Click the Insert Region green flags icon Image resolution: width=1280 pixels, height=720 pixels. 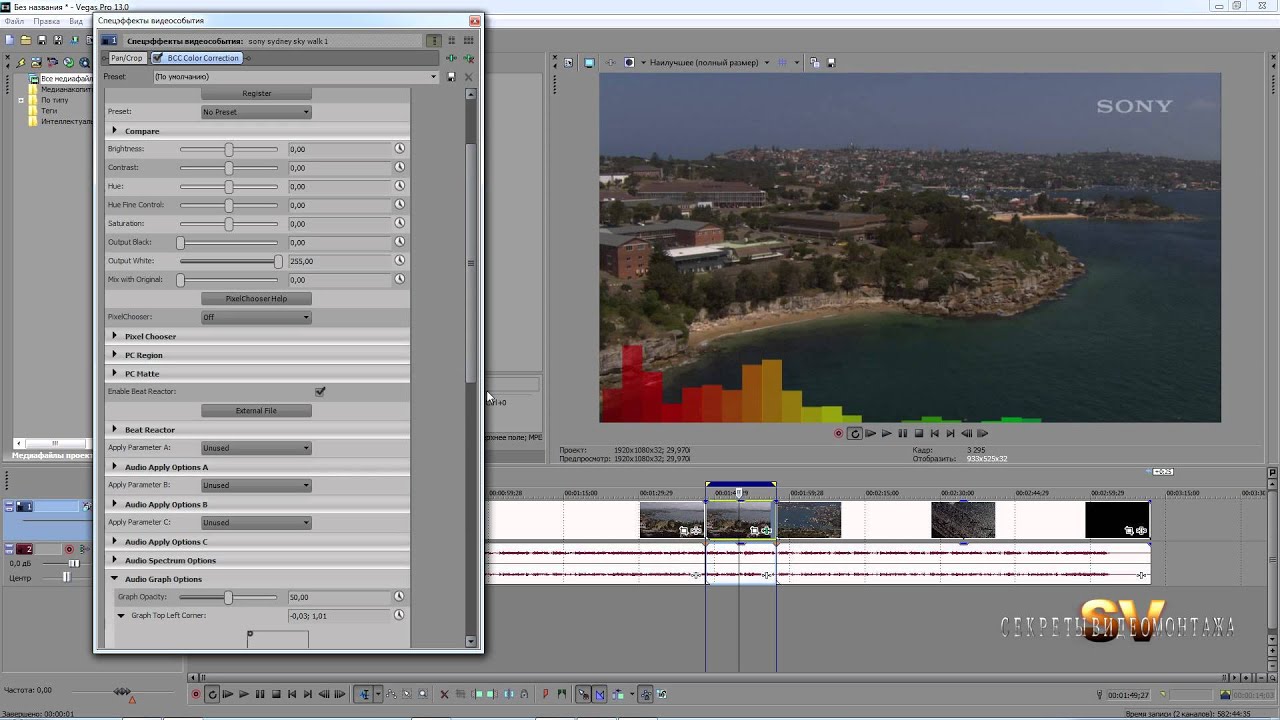(x=562, y=694)
